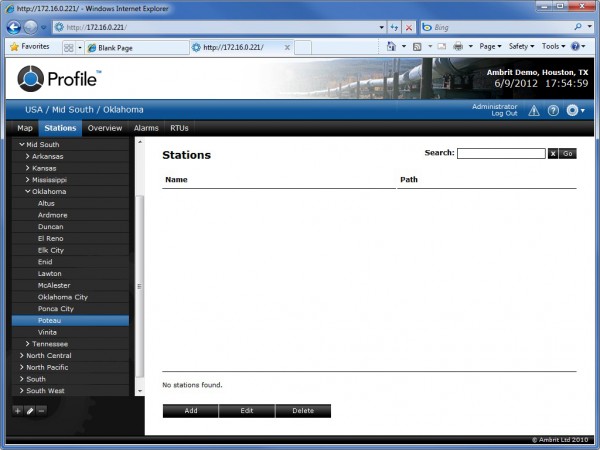The image size is (600, 450).
Task: Switch to the Overview tab
Action: pyautogui.click(x=105, y=128)
